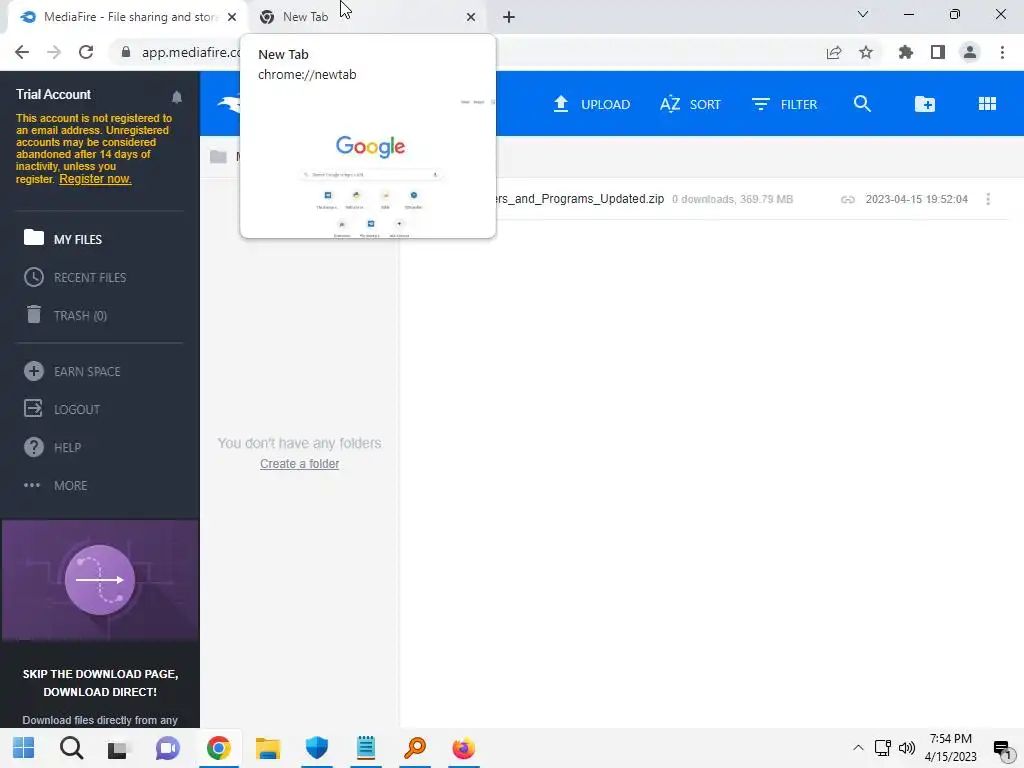Toggle the Chrome side panel
This screenshot has width=1024, height=768.
point(938,52)
